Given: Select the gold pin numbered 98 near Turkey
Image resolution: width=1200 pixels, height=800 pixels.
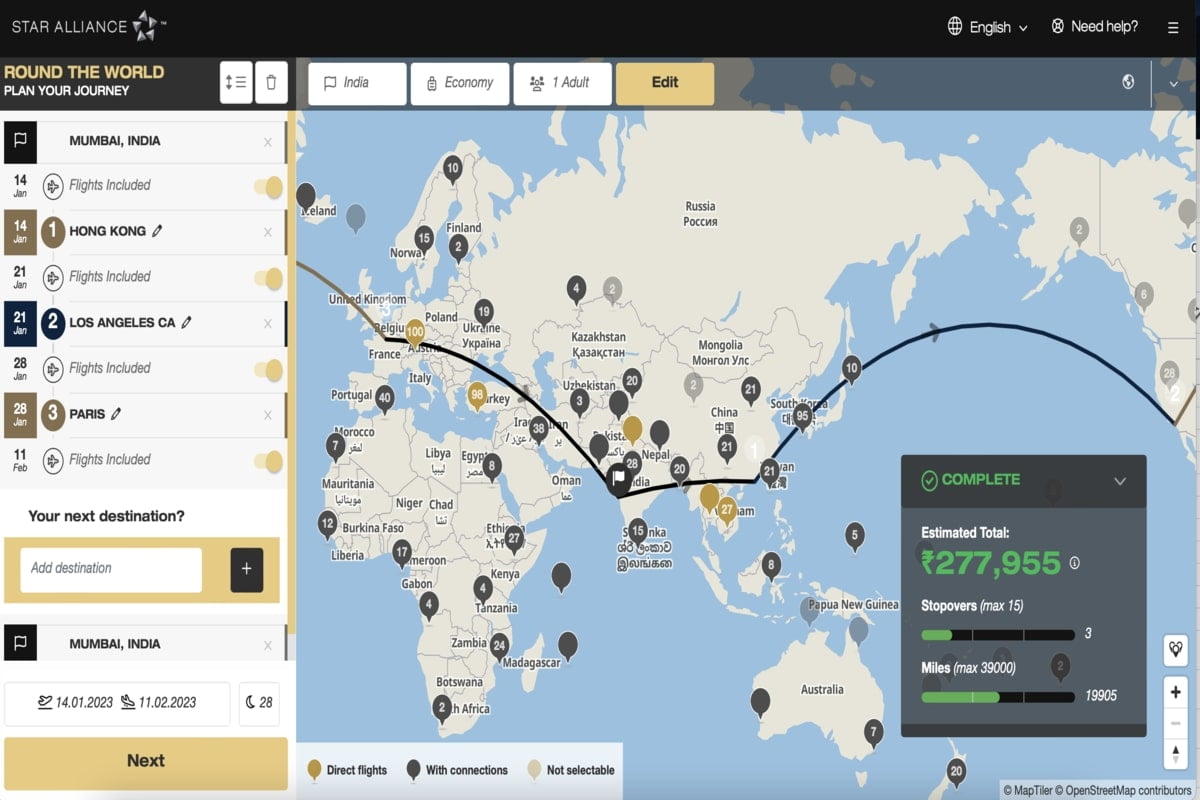Looking at the screenshot, I should (477, 397).
